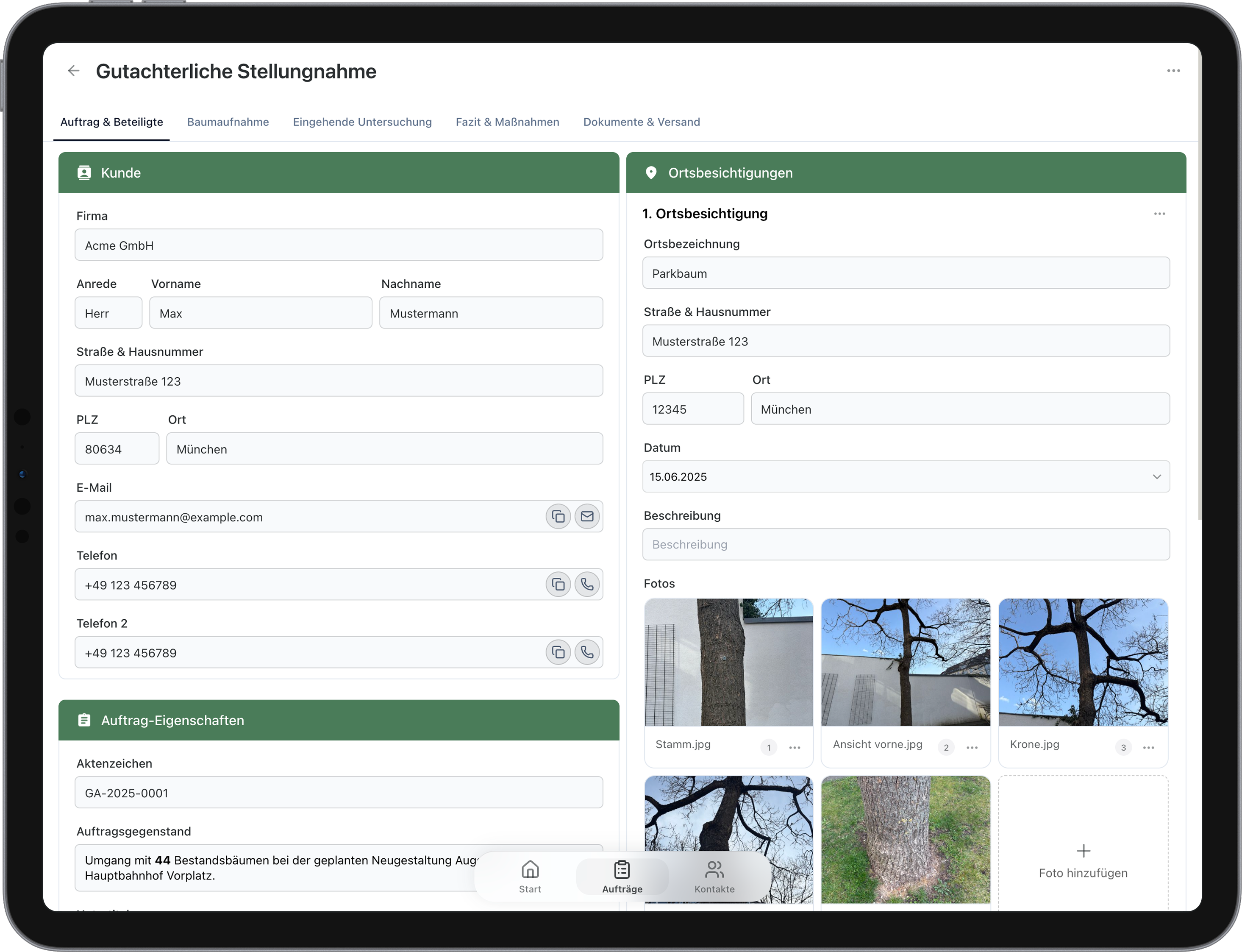Open the Fazit & Maßnahmen tab
The width and height of the screenshot is (1242, 952).
tap(507, 122)
